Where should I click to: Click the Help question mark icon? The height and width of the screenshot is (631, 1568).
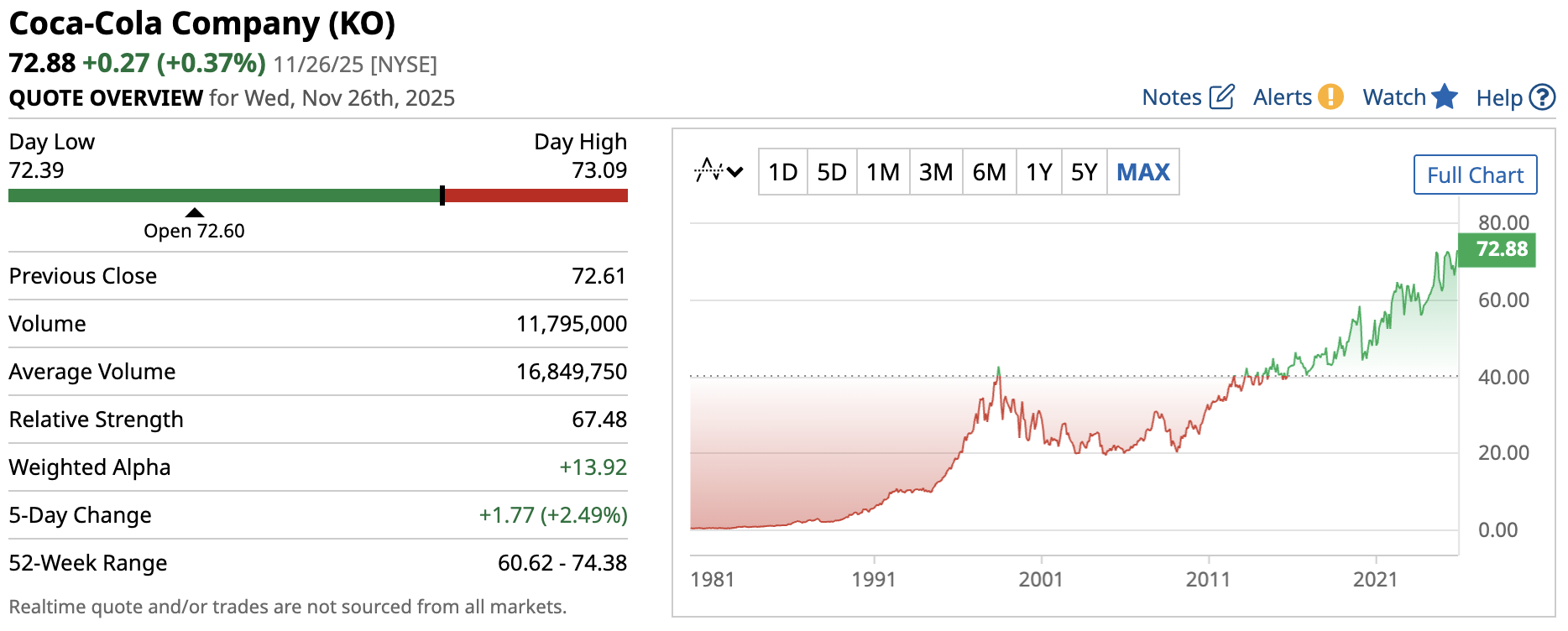pos(1542,98)
